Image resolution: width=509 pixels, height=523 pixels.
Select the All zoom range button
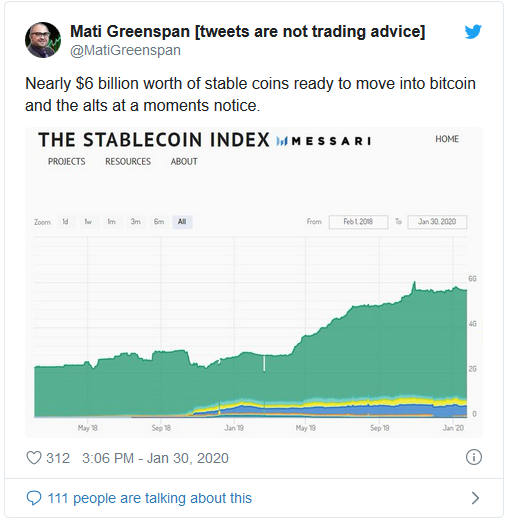[x=182, y=222]
